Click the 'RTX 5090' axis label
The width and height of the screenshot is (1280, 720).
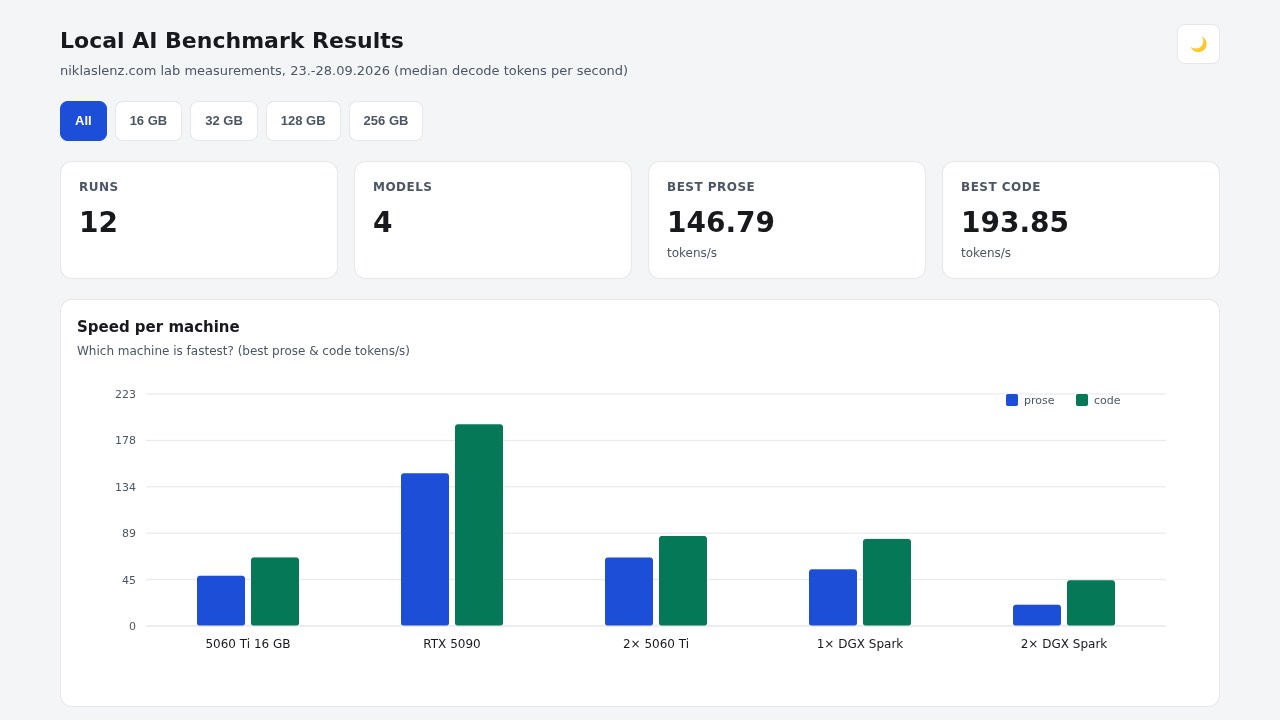coord(452,644)
